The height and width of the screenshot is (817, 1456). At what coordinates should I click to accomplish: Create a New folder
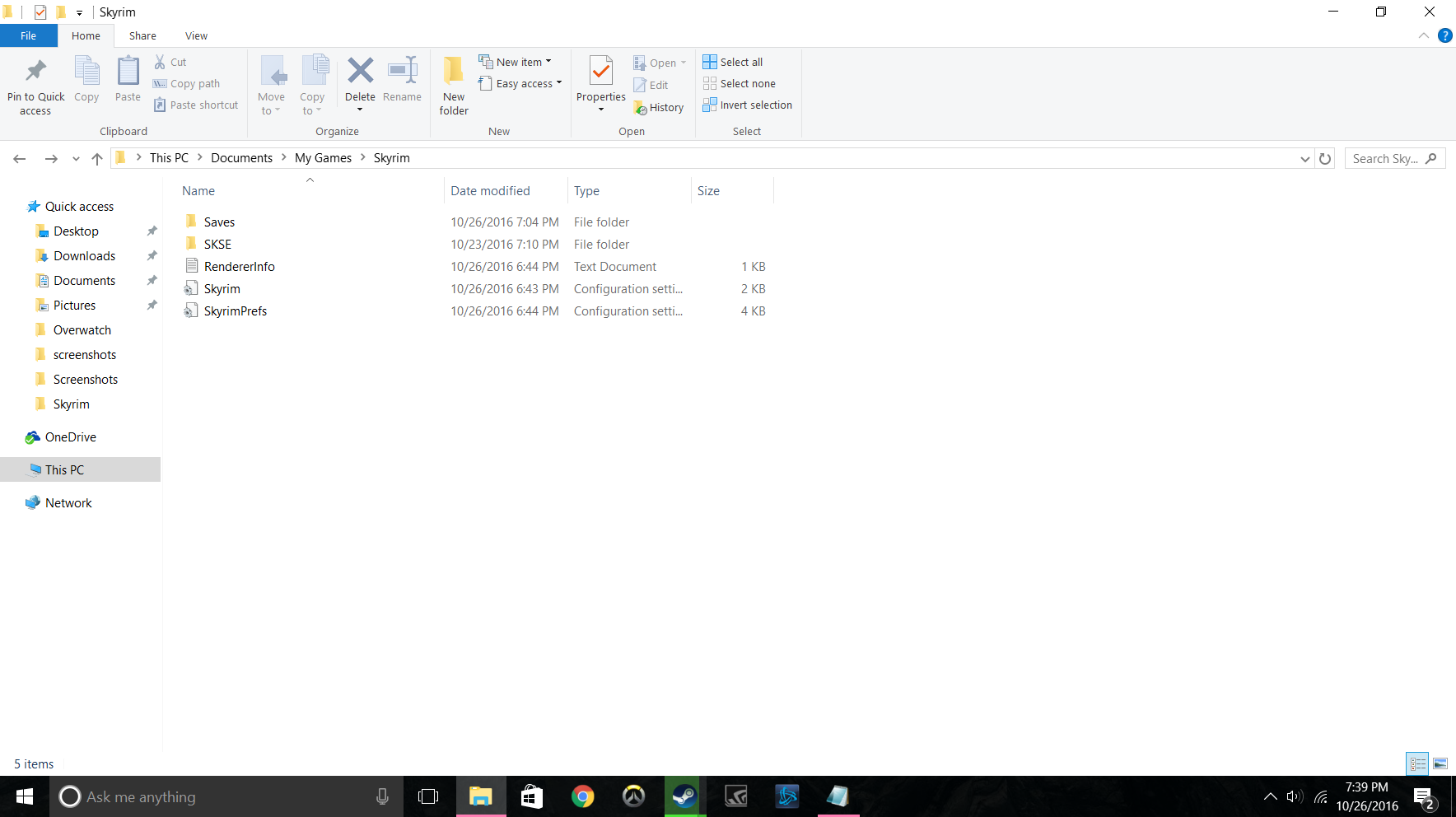coord(454,86)
